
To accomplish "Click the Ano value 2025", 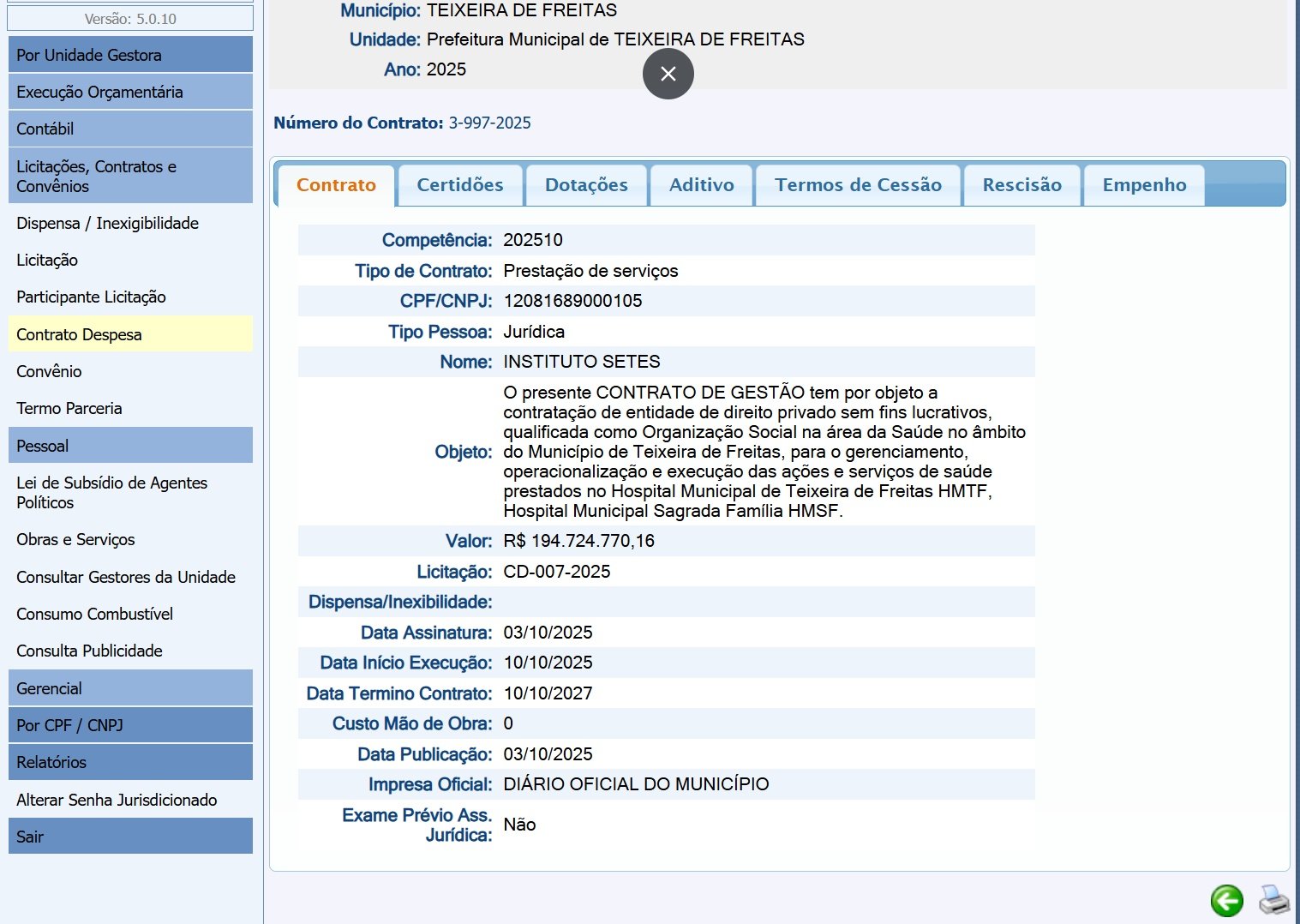I will pos(446,69).
